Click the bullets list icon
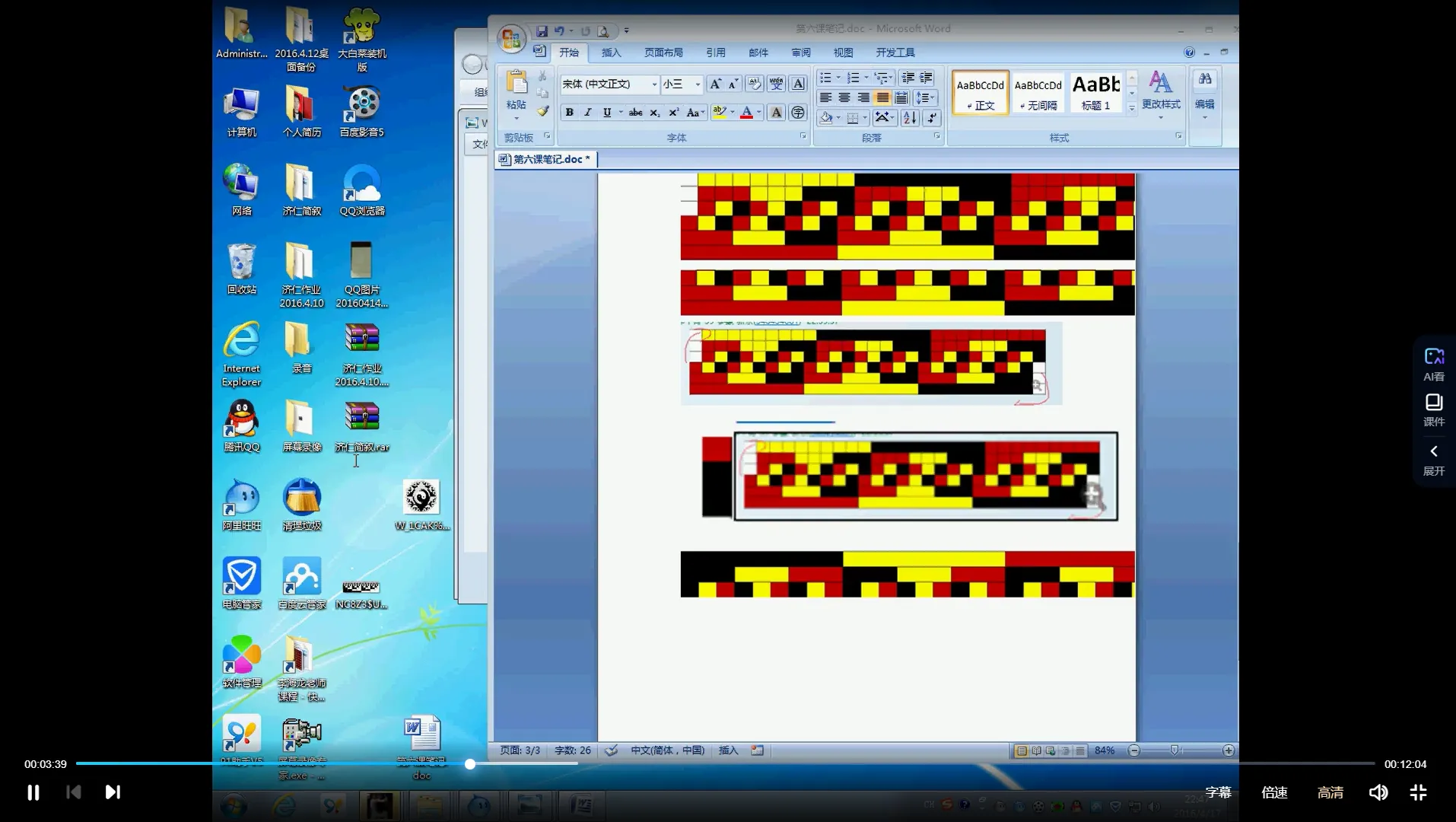Viewport: 1456px width, 822px height. [x=825, y=78]
